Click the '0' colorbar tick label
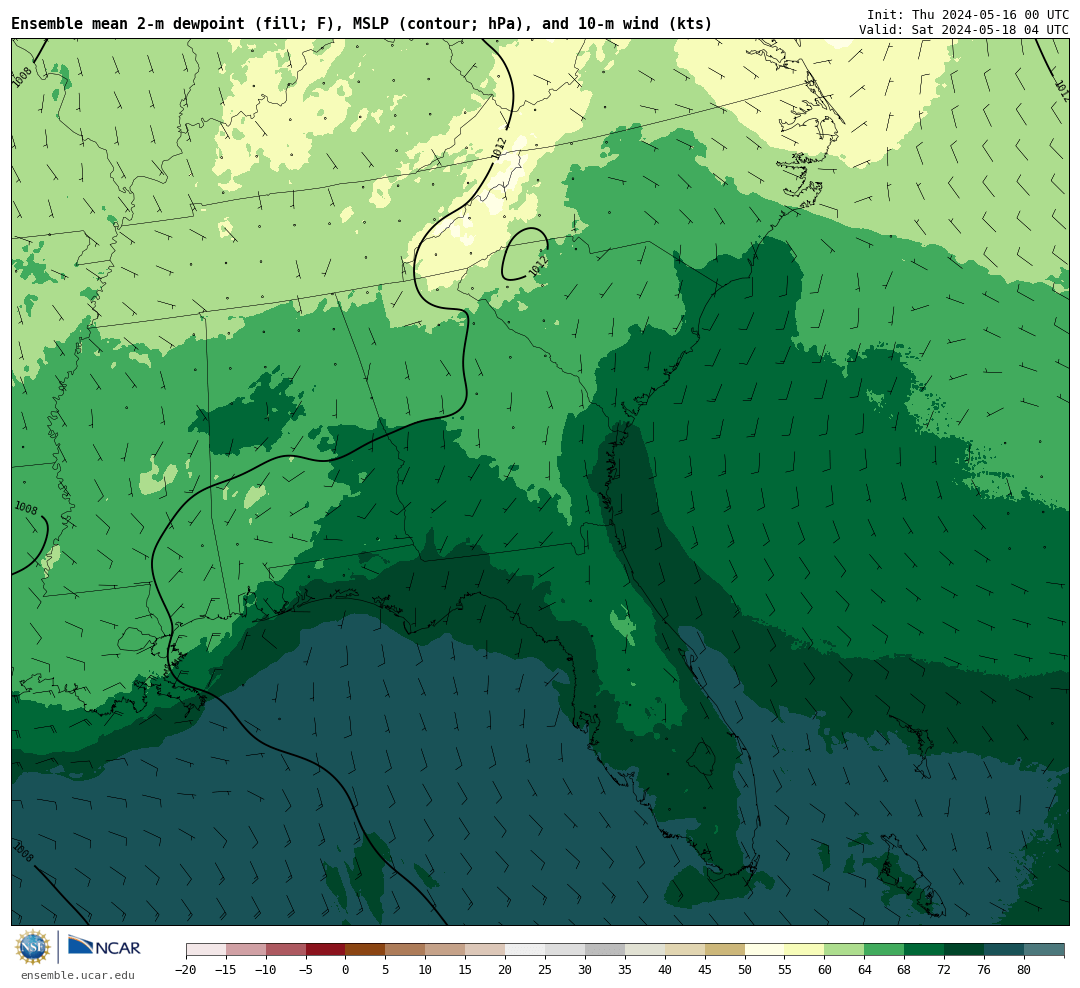The height and width of the screenshot is (988, 1080). (x=346, y=970)
